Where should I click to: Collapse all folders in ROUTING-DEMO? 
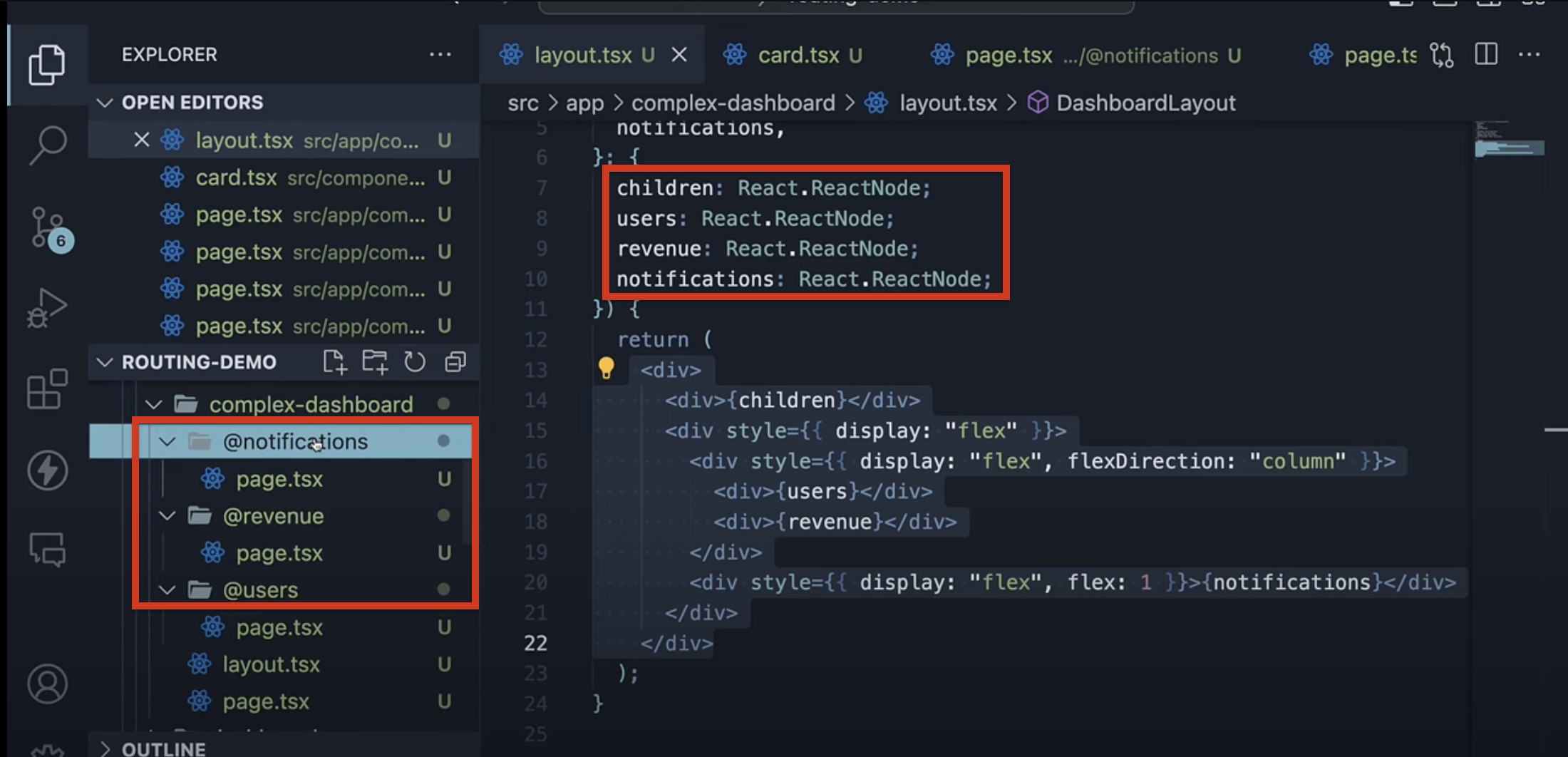coord(455,362)
